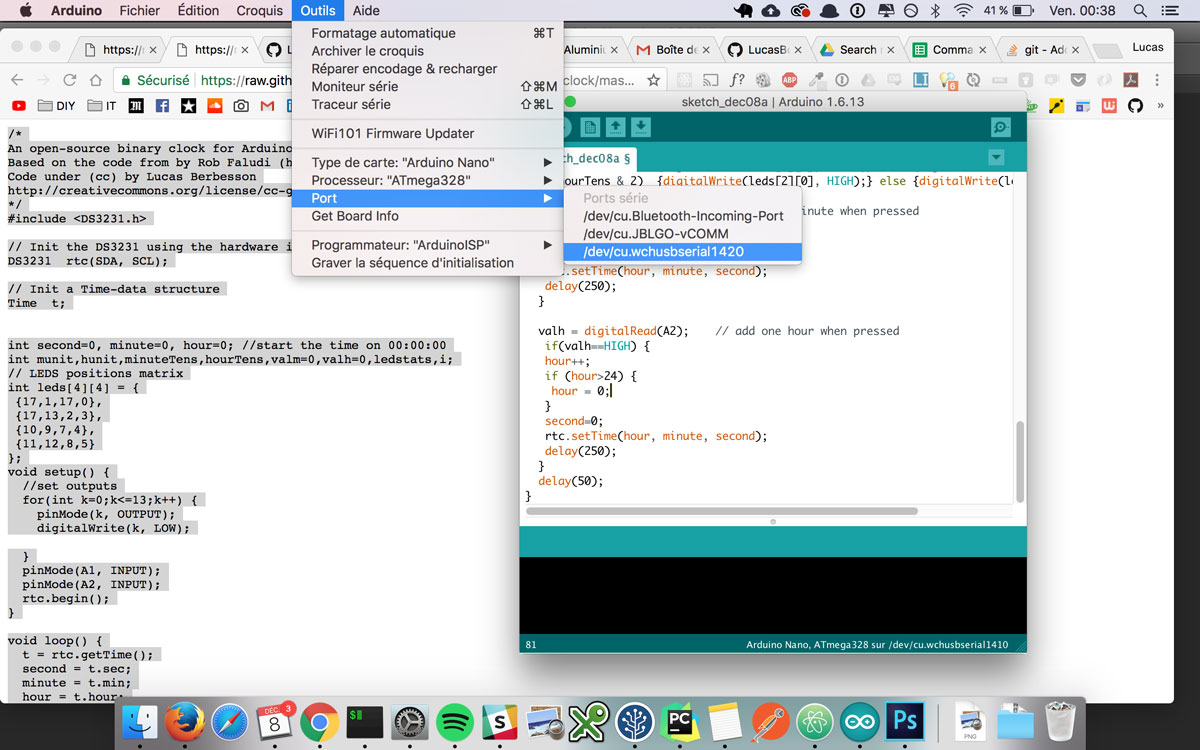Select port /dev/cu.wchusbserial1420

coord(683,252)
